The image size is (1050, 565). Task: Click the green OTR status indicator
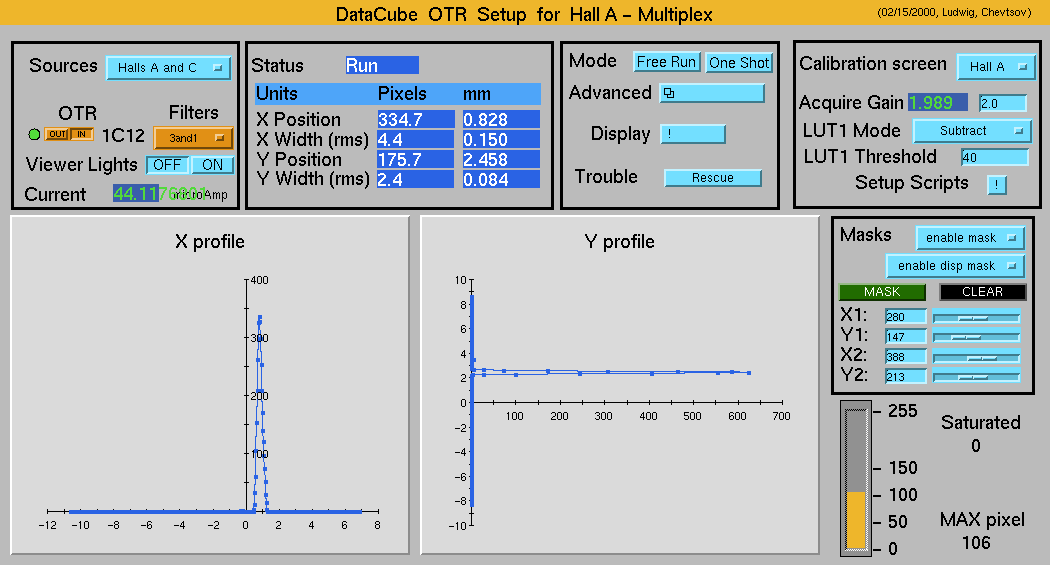(34, 135)
